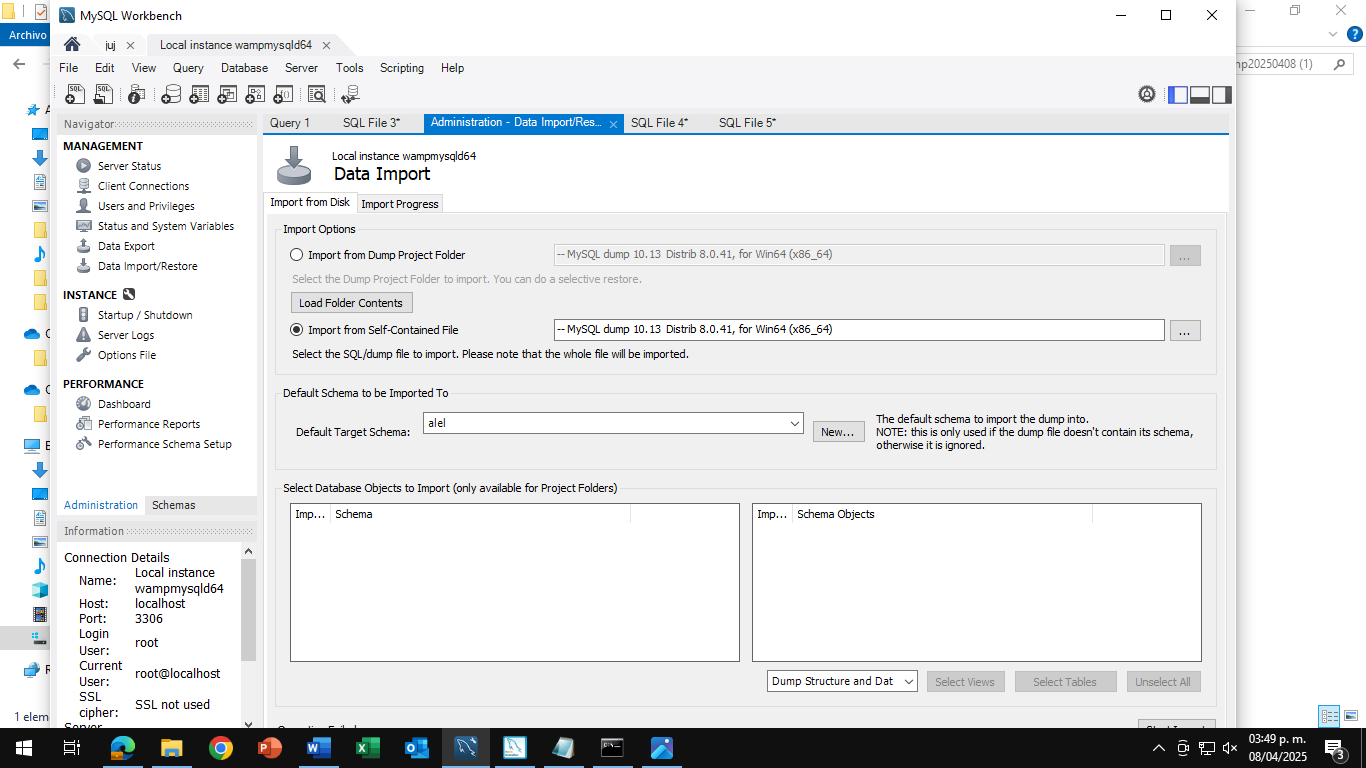Switch to the Schemas navigator tab

coord(174,505)
